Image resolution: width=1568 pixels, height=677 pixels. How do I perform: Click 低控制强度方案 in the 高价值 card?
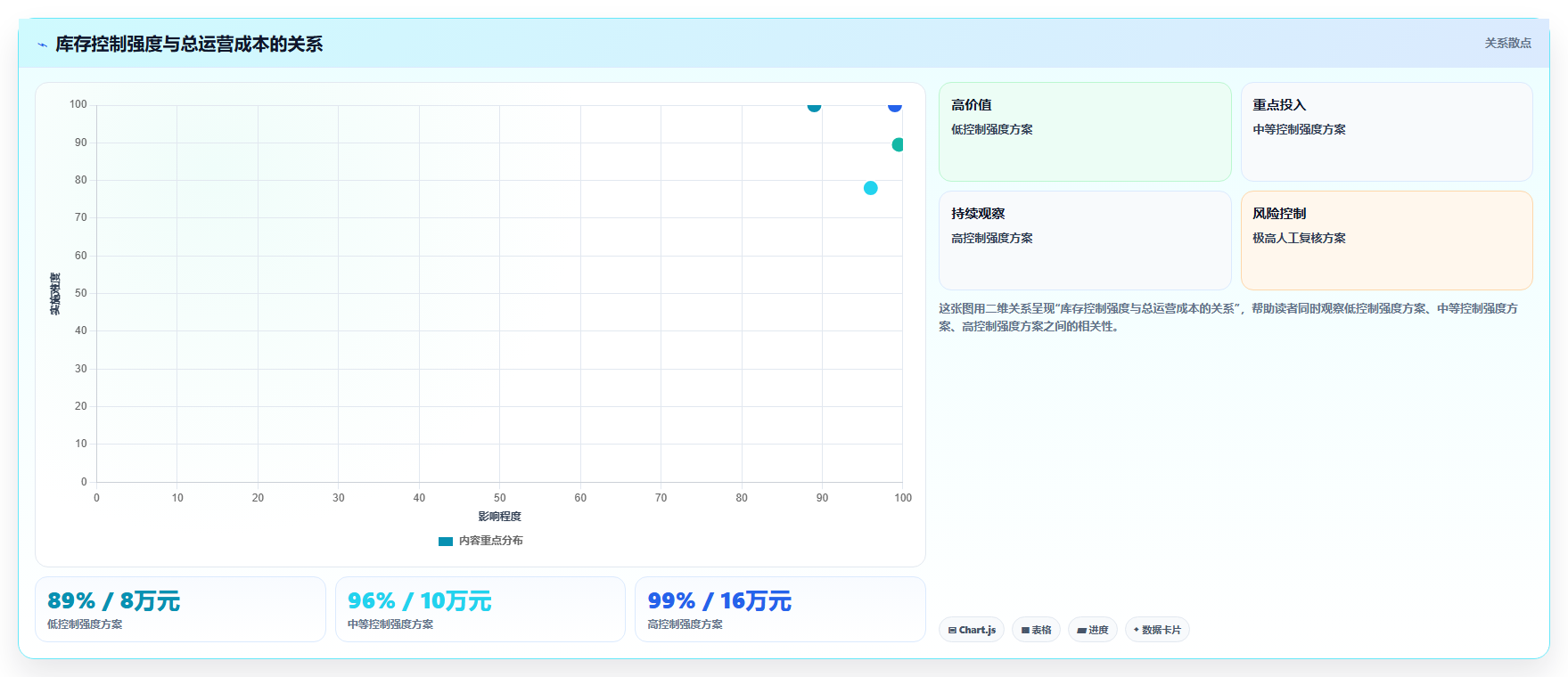click(992, 129)
